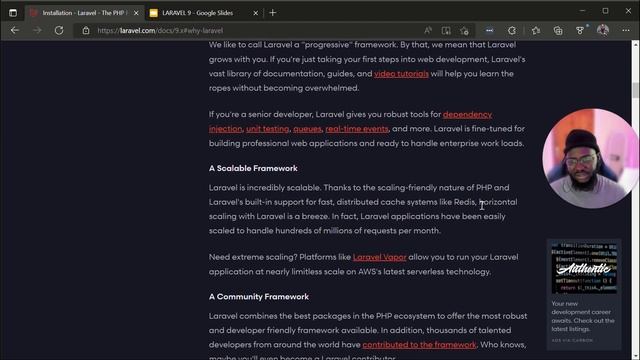640x360 pixels.
Task: Open the unit testing link
Action: pyautogui.click(x=267, y=129)
